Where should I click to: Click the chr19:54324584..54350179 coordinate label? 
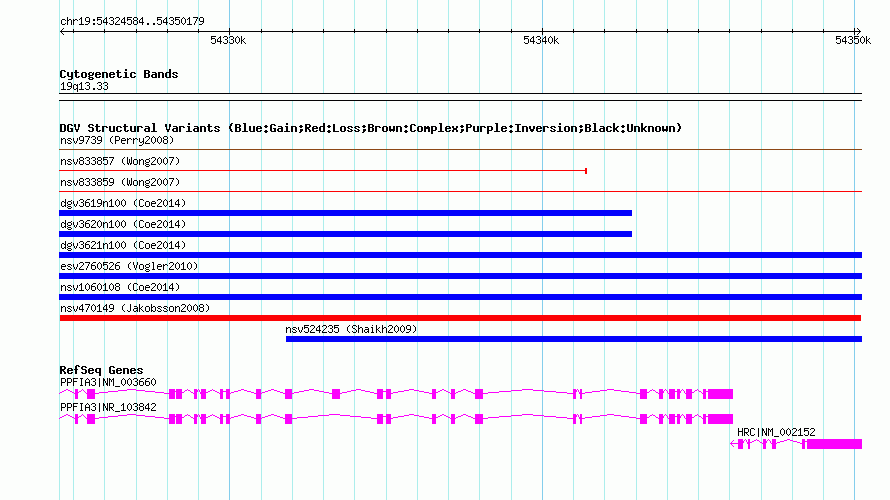[x=132, y=22]
